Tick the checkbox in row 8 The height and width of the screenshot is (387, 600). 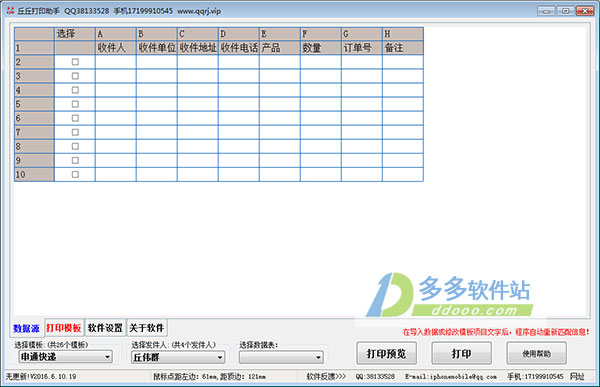pyautogui.click(x=75, y=146)
